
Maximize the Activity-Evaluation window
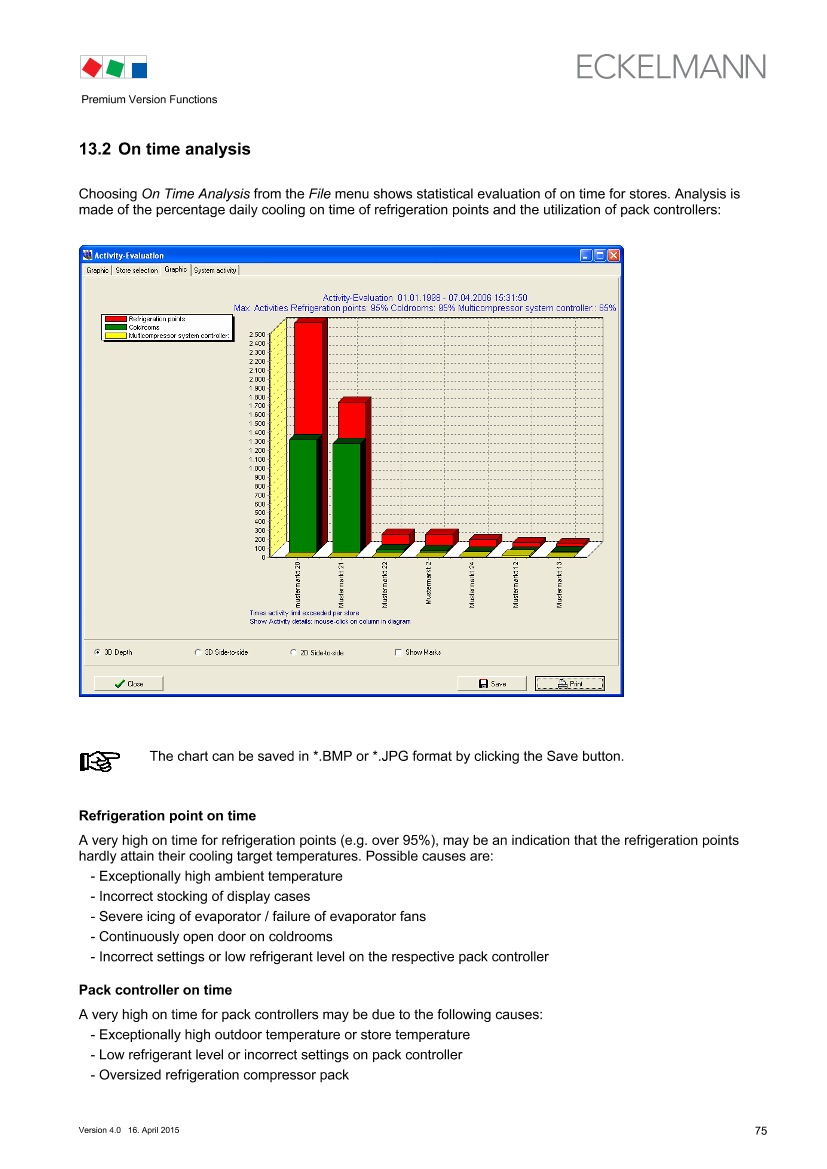coord(600,255)
